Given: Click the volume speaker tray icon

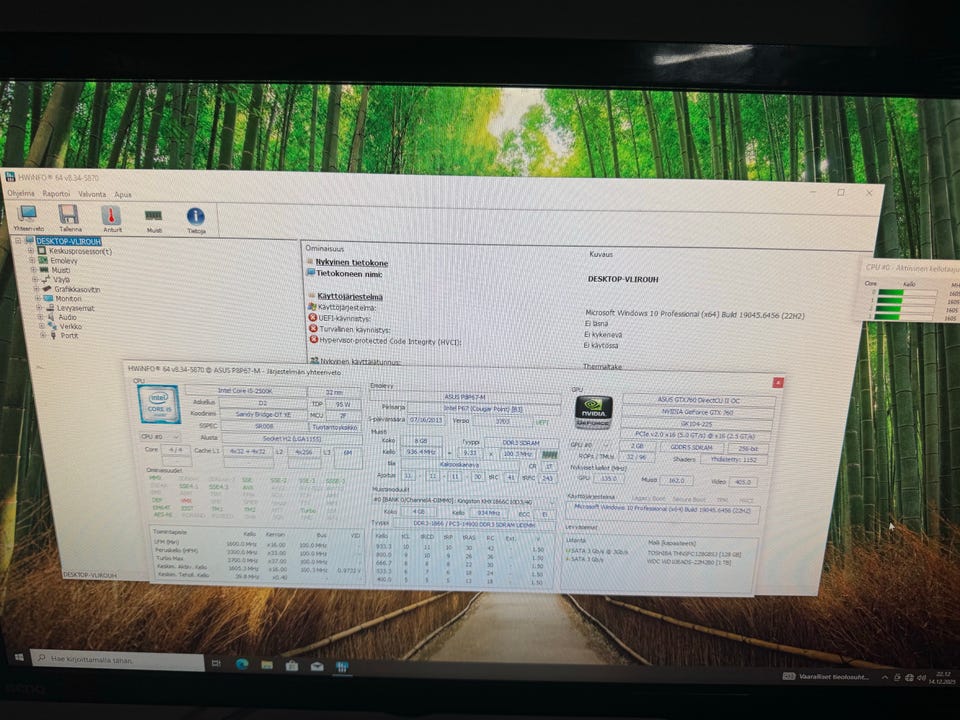Looking at the screenshot, I should 921,678.
